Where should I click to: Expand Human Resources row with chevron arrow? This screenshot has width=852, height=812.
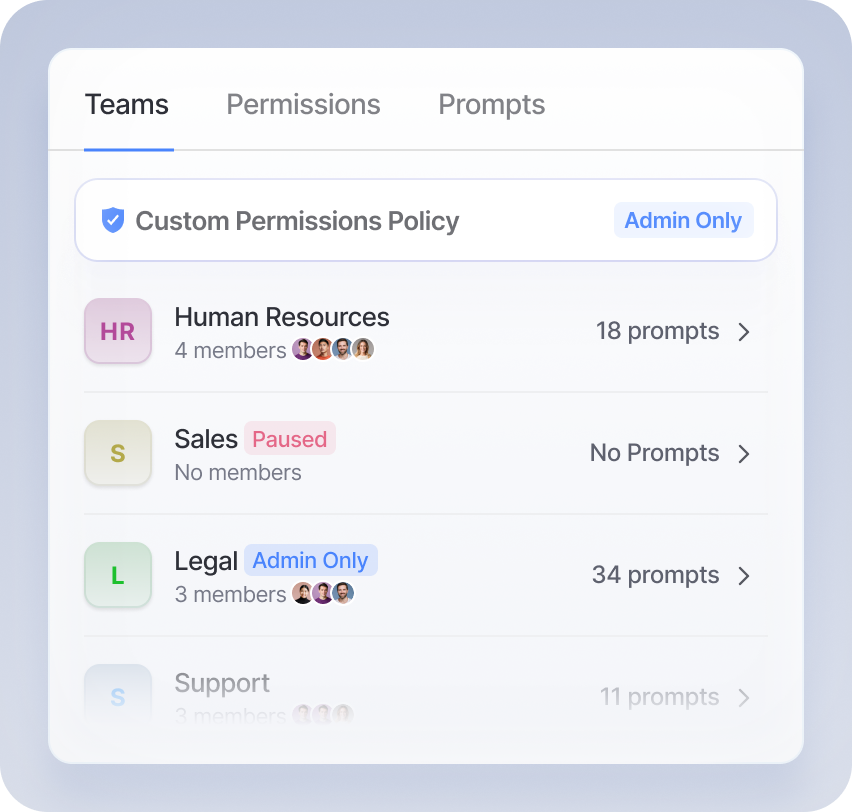coord(744,332)
